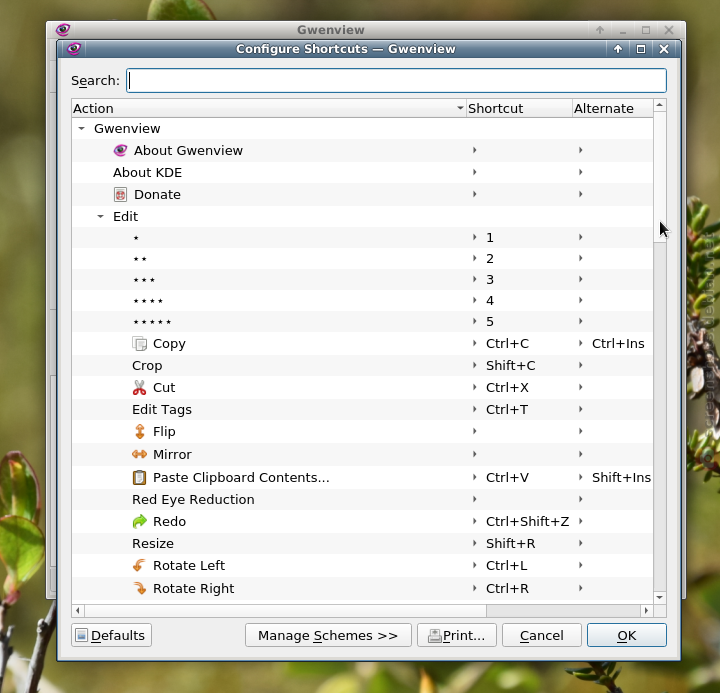Expand shortcut editor for About KDE
The image size is (720, 693).
(x=474, y=172)
